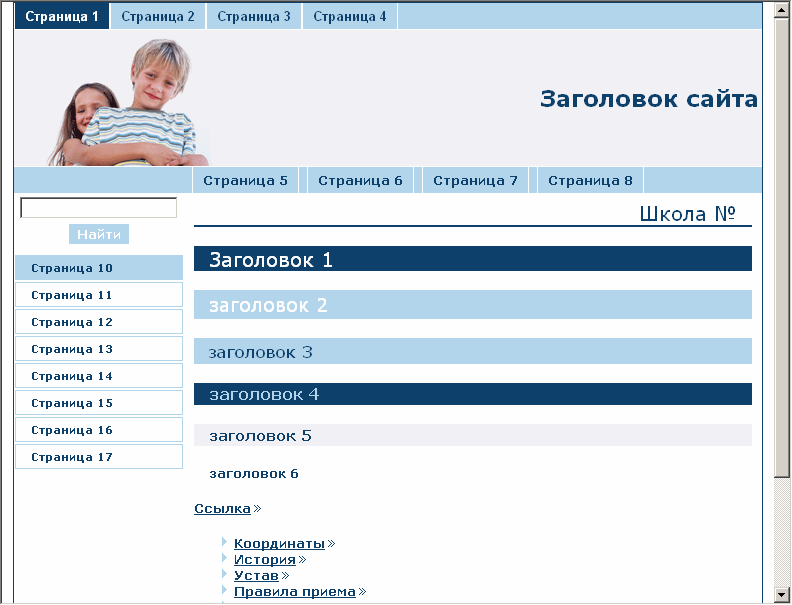This screenshot has height=605, width=792.
Task: Visit the История link
Action: 265,560
